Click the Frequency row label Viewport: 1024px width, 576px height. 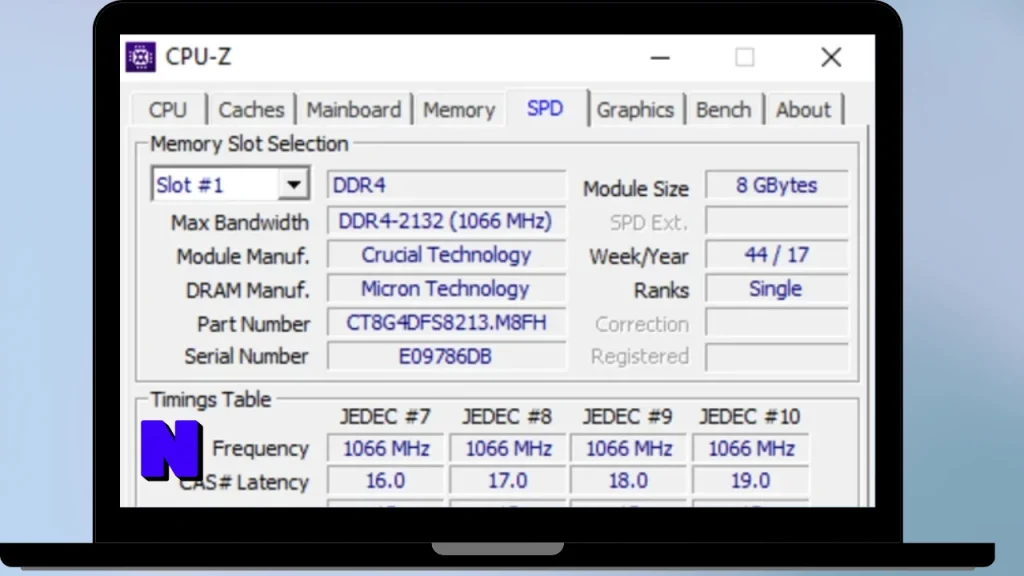(260, 449)
